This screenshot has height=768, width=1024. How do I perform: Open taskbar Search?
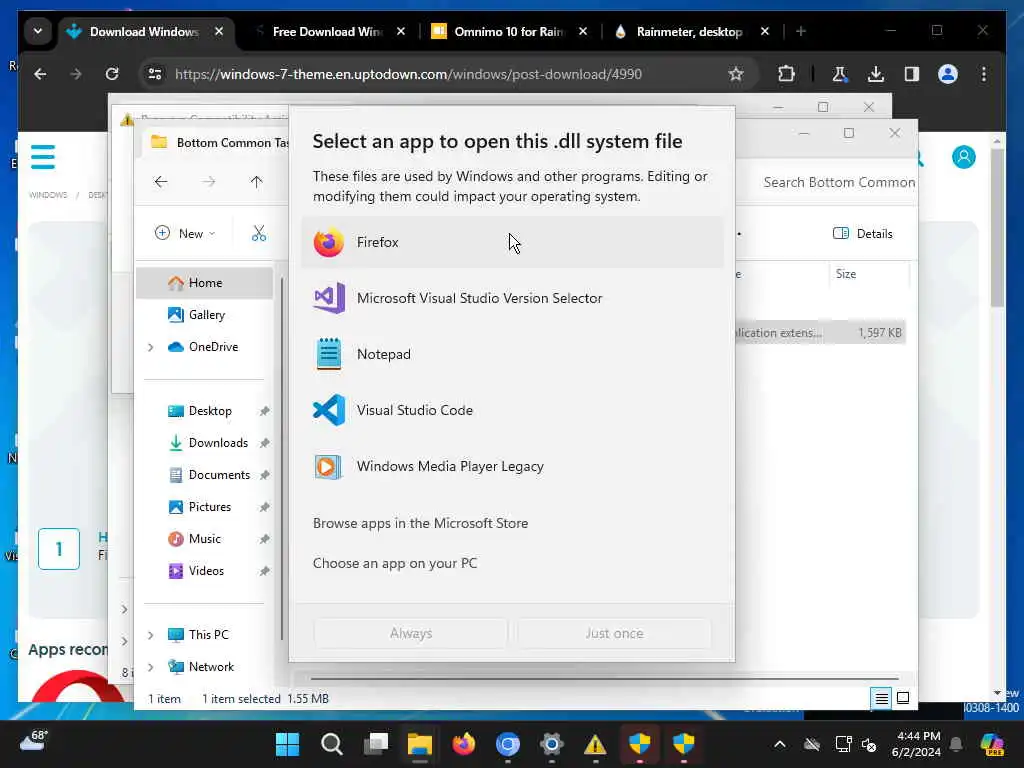click(332, 744)
